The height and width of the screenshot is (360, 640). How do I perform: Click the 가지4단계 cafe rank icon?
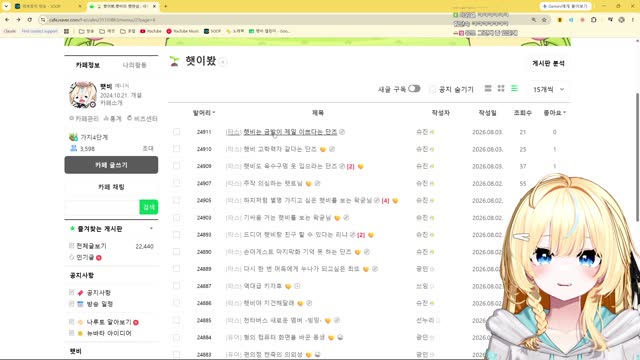click(x=73, y=137)
